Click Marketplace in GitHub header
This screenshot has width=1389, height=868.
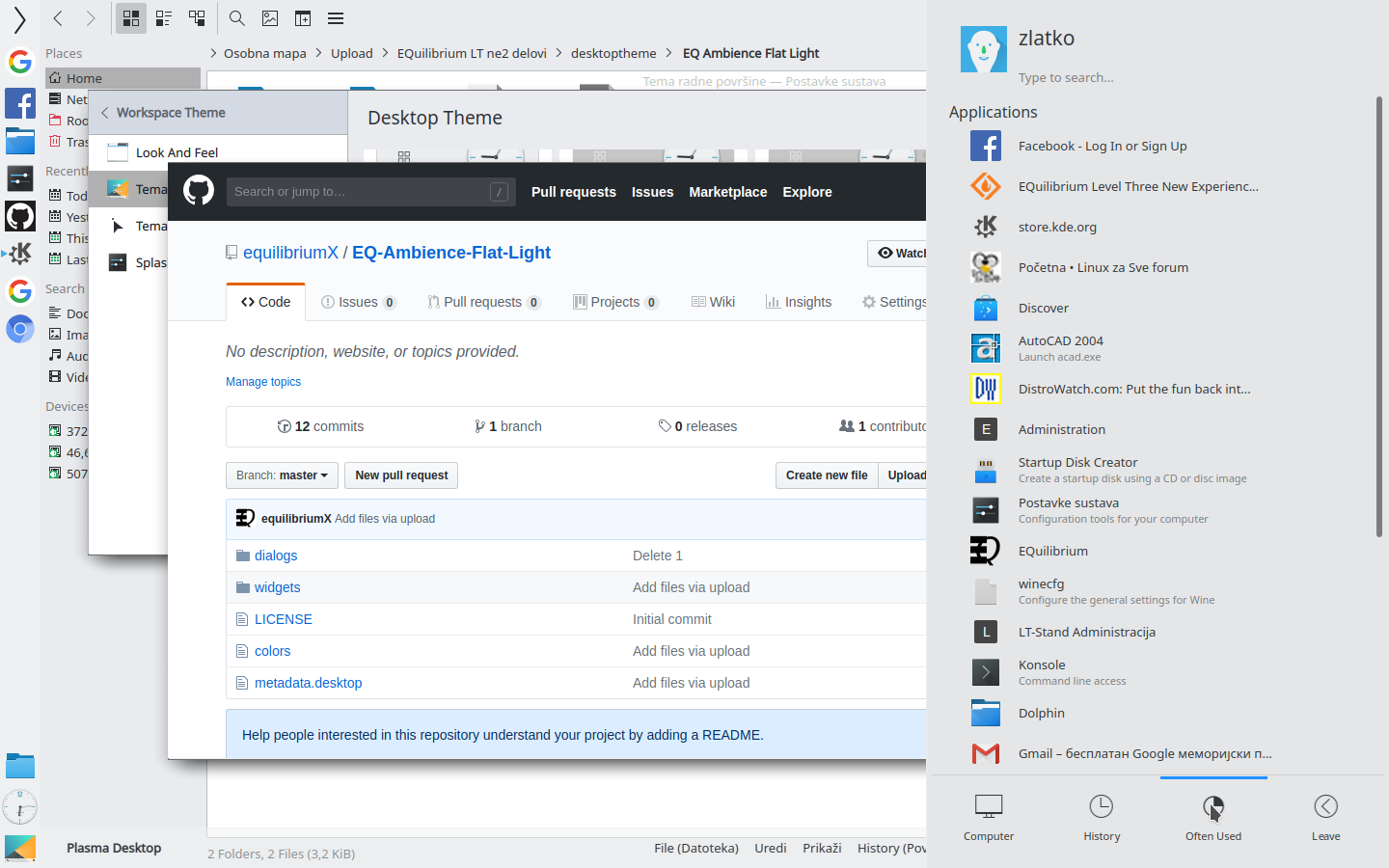pos(728,192)
